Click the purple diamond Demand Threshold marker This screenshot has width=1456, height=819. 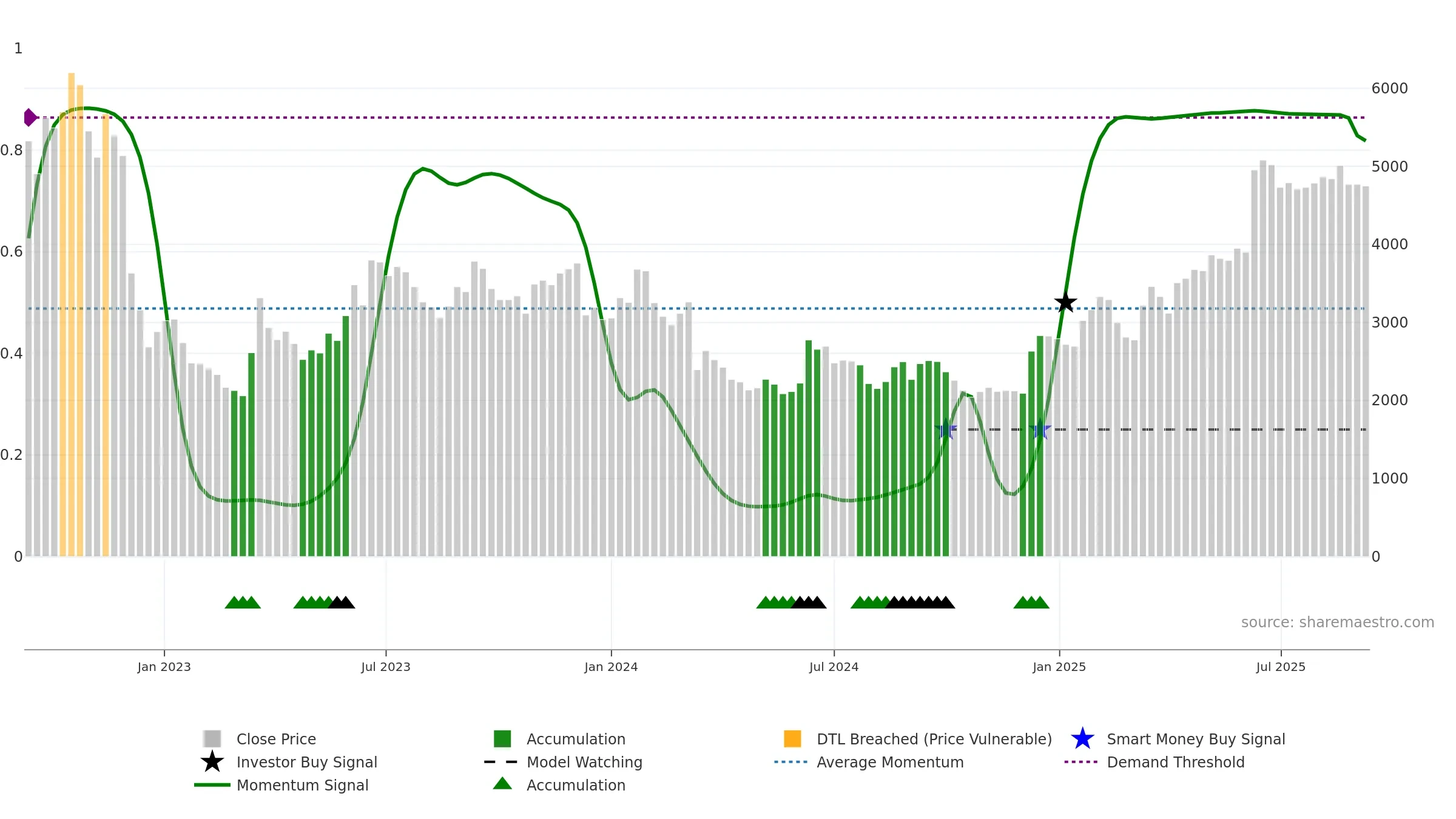pos(30,117)
